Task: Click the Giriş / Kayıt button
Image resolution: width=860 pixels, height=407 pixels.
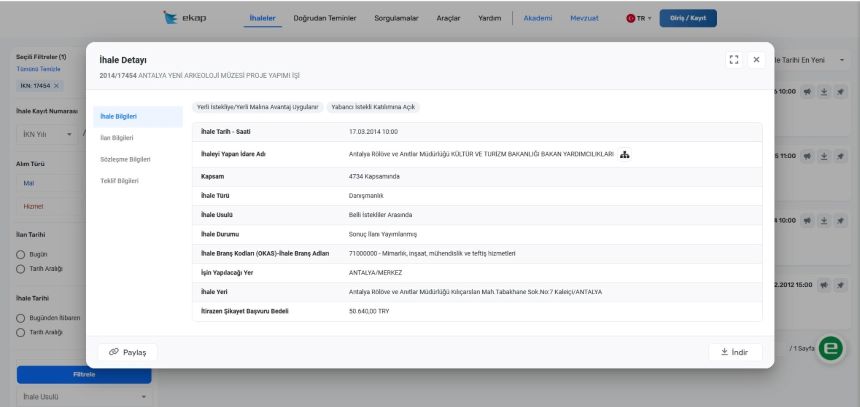Action: click(688, 18)
